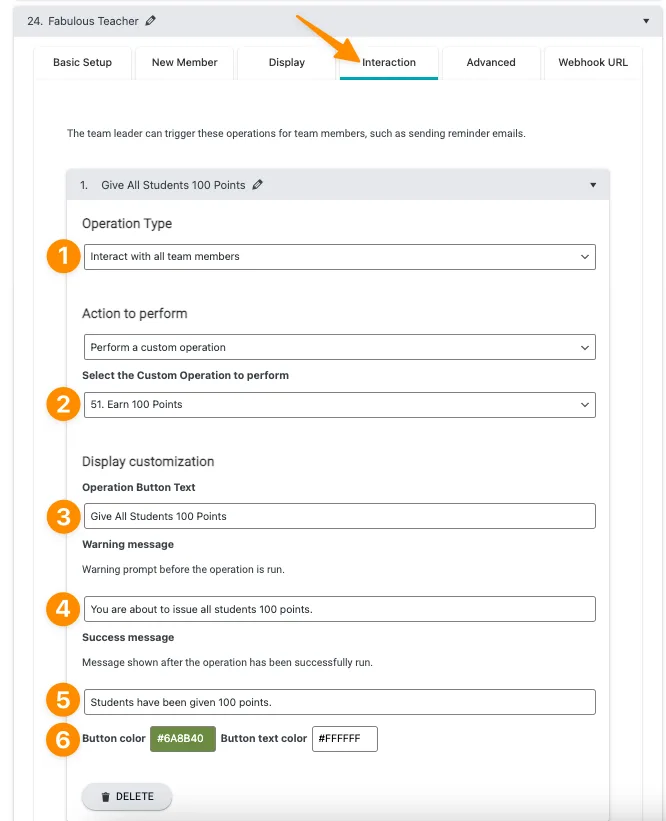The height and width of the screenshot is (821, 666).
Task: Select the Interaction tab
Action: click(x=389, y=63)
